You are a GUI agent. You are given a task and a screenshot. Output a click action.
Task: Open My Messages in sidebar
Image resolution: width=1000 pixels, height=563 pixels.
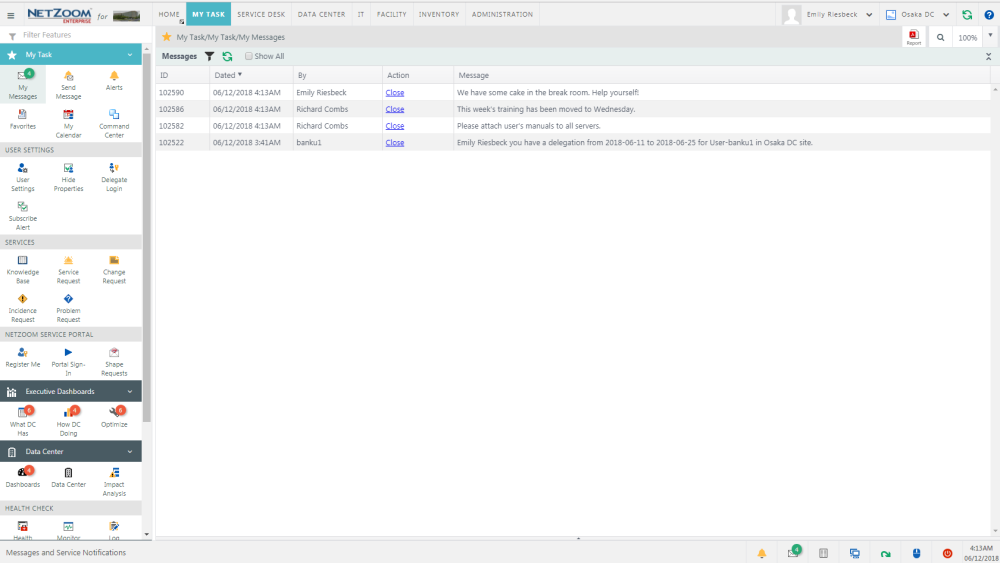tap(23, 85)
